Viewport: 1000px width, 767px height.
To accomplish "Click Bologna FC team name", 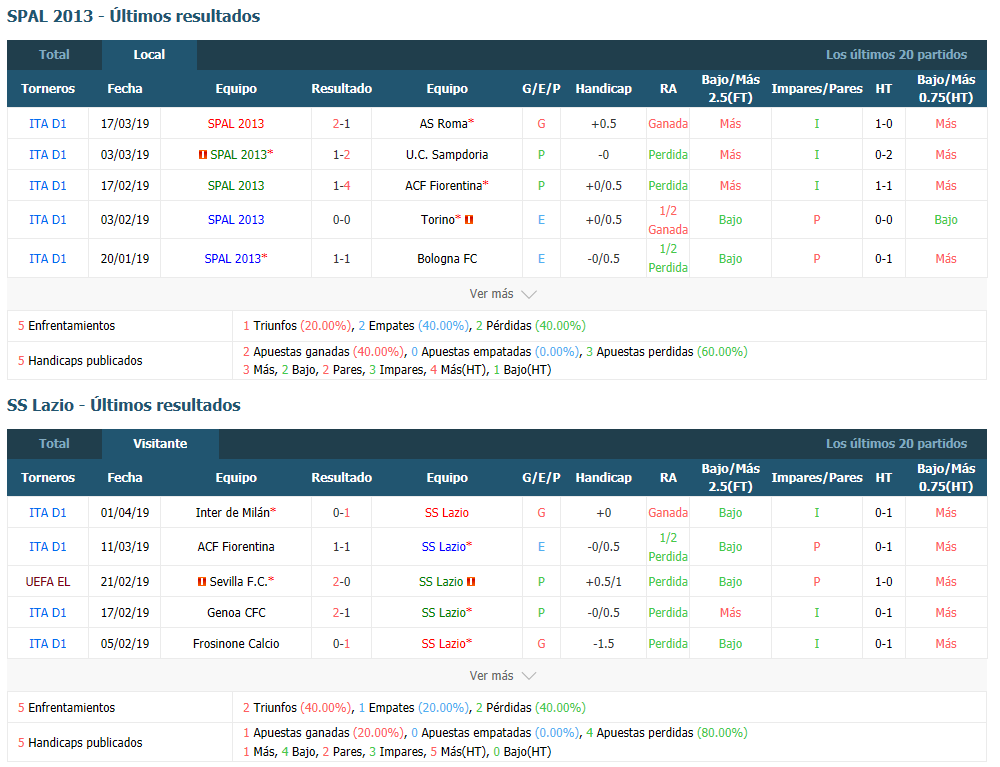I will click(447, 259).
